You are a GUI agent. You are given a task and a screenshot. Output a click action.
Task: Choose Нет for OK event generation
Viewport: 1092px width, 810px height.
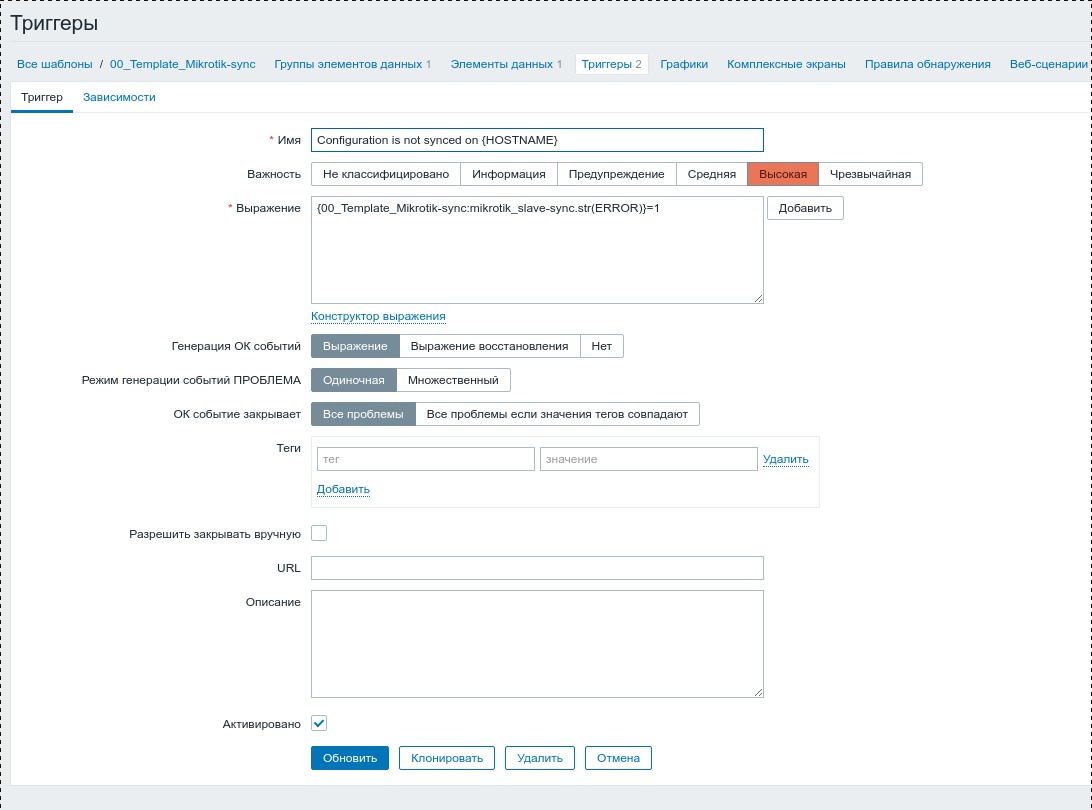point(602,346)
